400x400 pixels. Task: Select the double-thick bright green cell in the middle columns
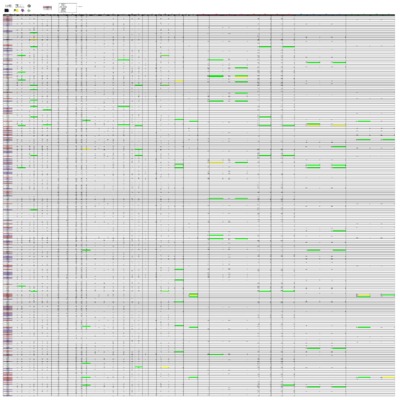pyautogui.click(x=216, y=76)
